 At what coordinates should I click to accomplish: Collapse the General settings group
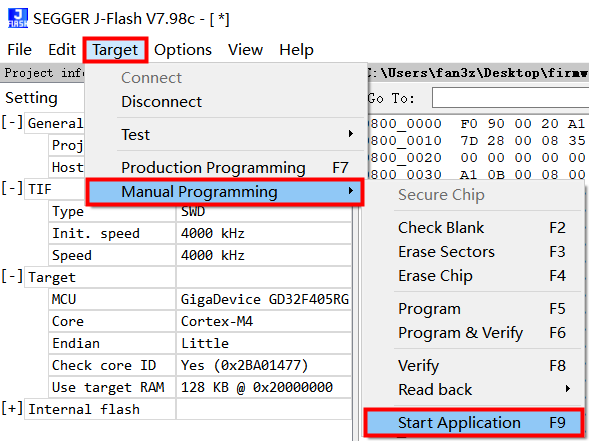(x=12, y=122)
